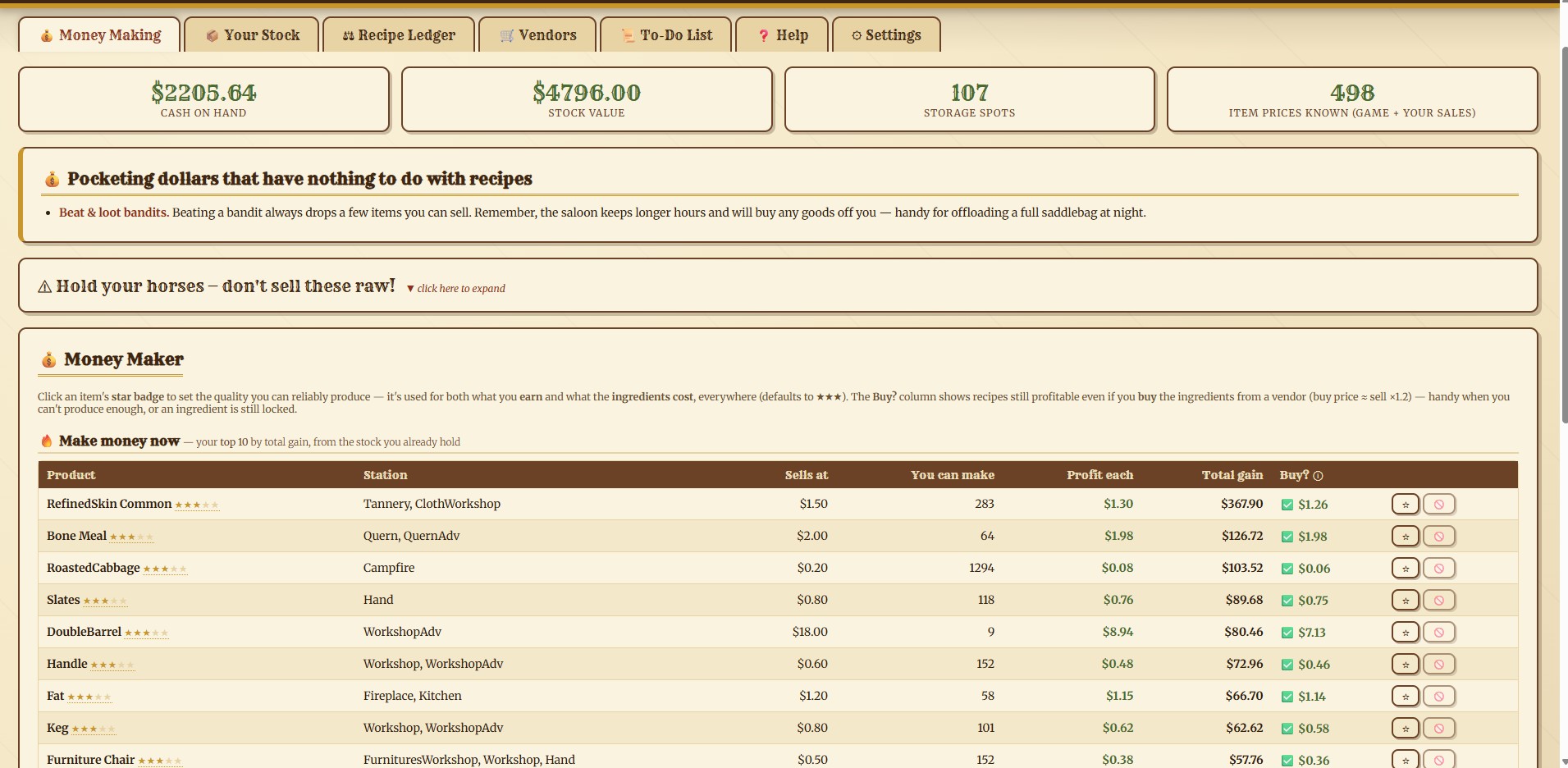Select the $367.90 total gain value
1568x768 pixels.
[1241, 504]
